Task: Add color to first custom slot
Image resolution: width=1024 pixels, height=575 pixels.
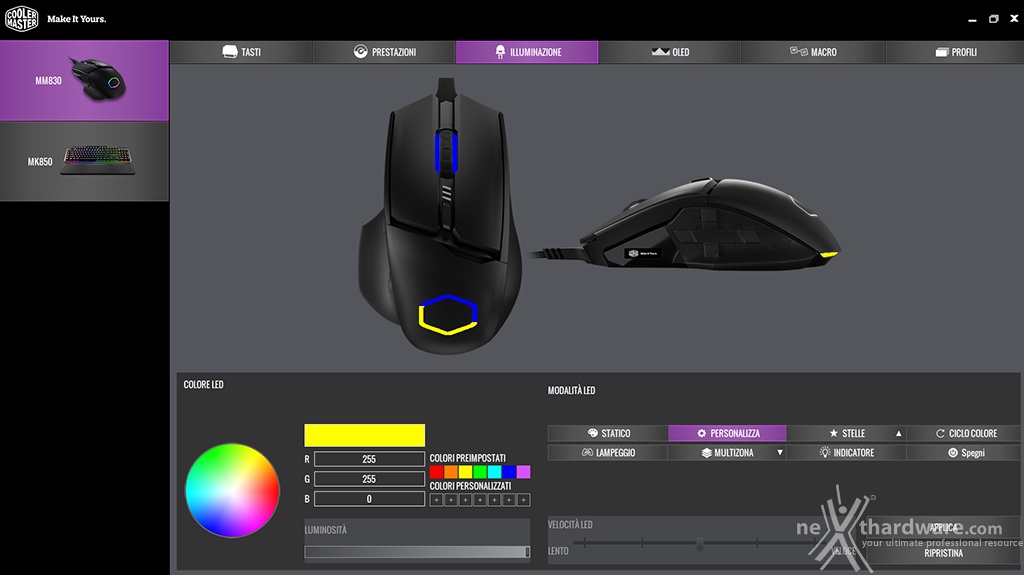Action: click(437, 500)
